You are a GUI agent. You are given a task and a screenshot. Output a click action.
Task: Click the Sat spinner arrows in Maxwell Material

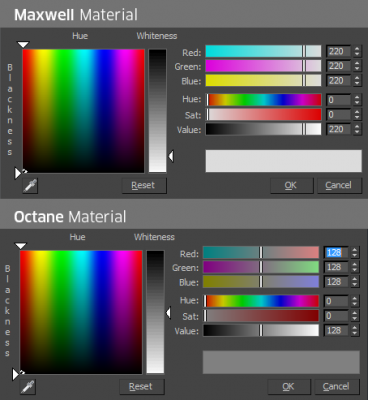click(x=357, y=115)
